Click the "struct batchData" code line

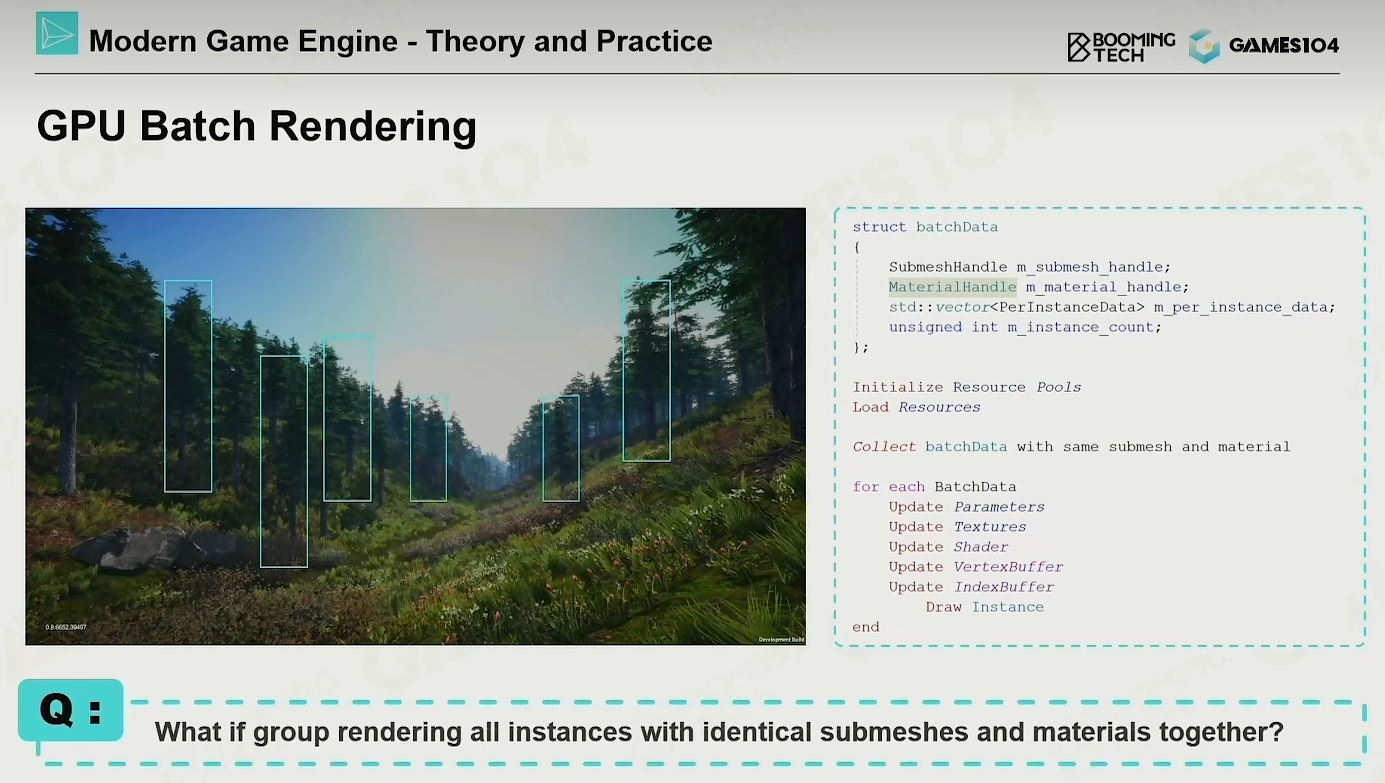925,227
